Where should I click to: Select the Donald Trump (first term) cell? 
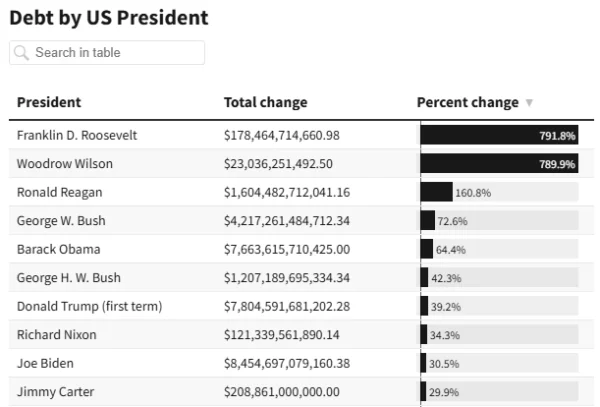point(89,306)
